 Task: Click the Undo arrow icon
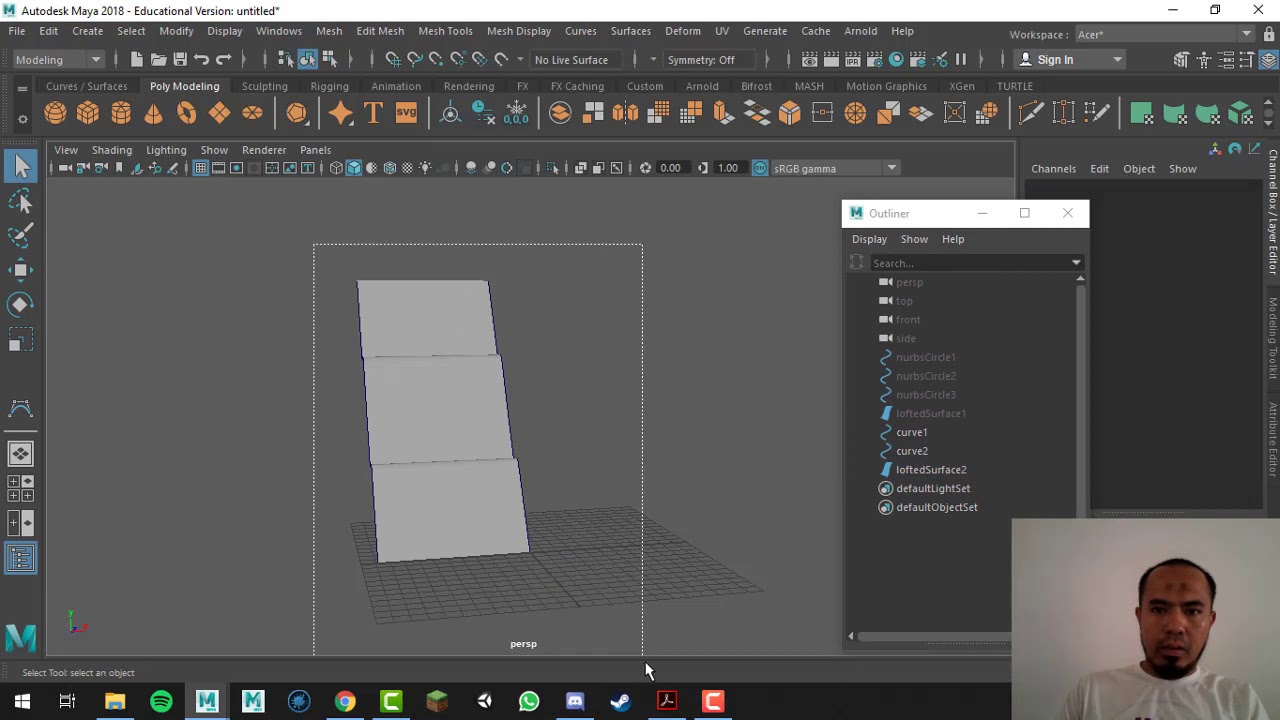pyautogui.click(x=201, y=60)
